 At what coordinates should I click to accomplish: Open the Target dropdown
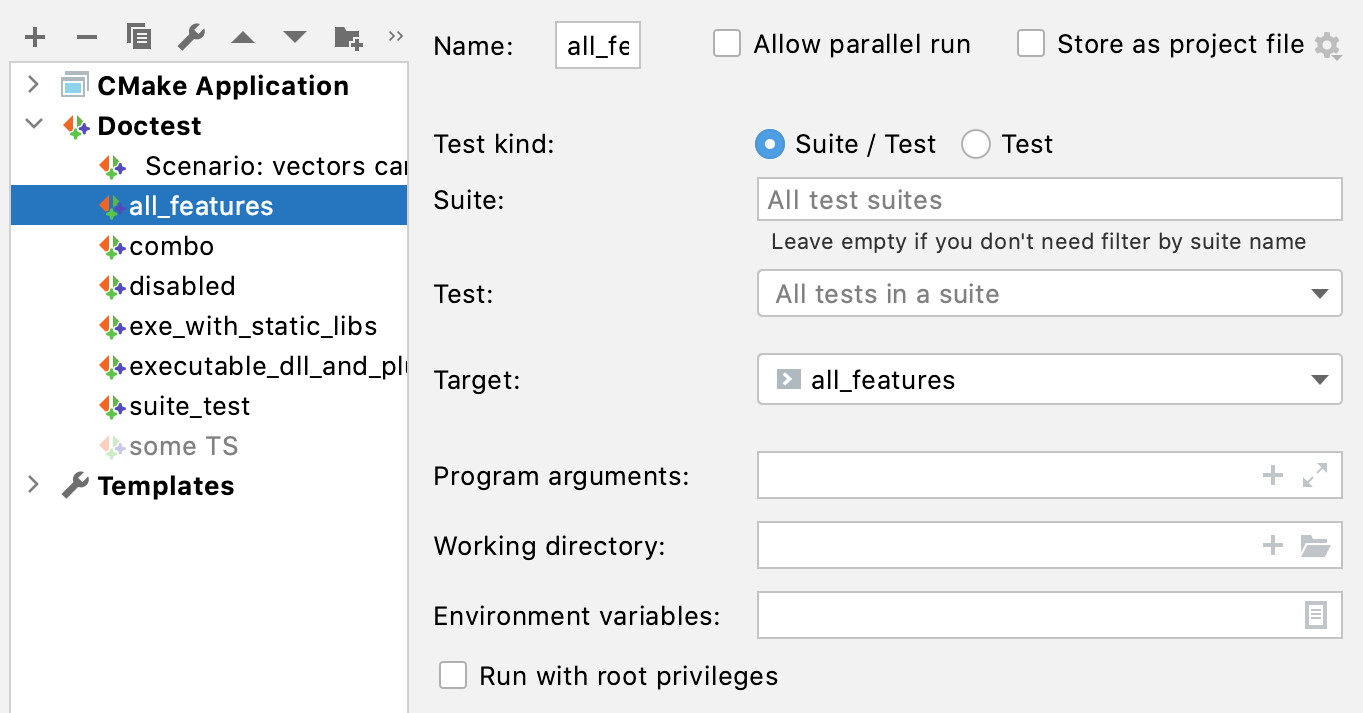click(1322, 380)
